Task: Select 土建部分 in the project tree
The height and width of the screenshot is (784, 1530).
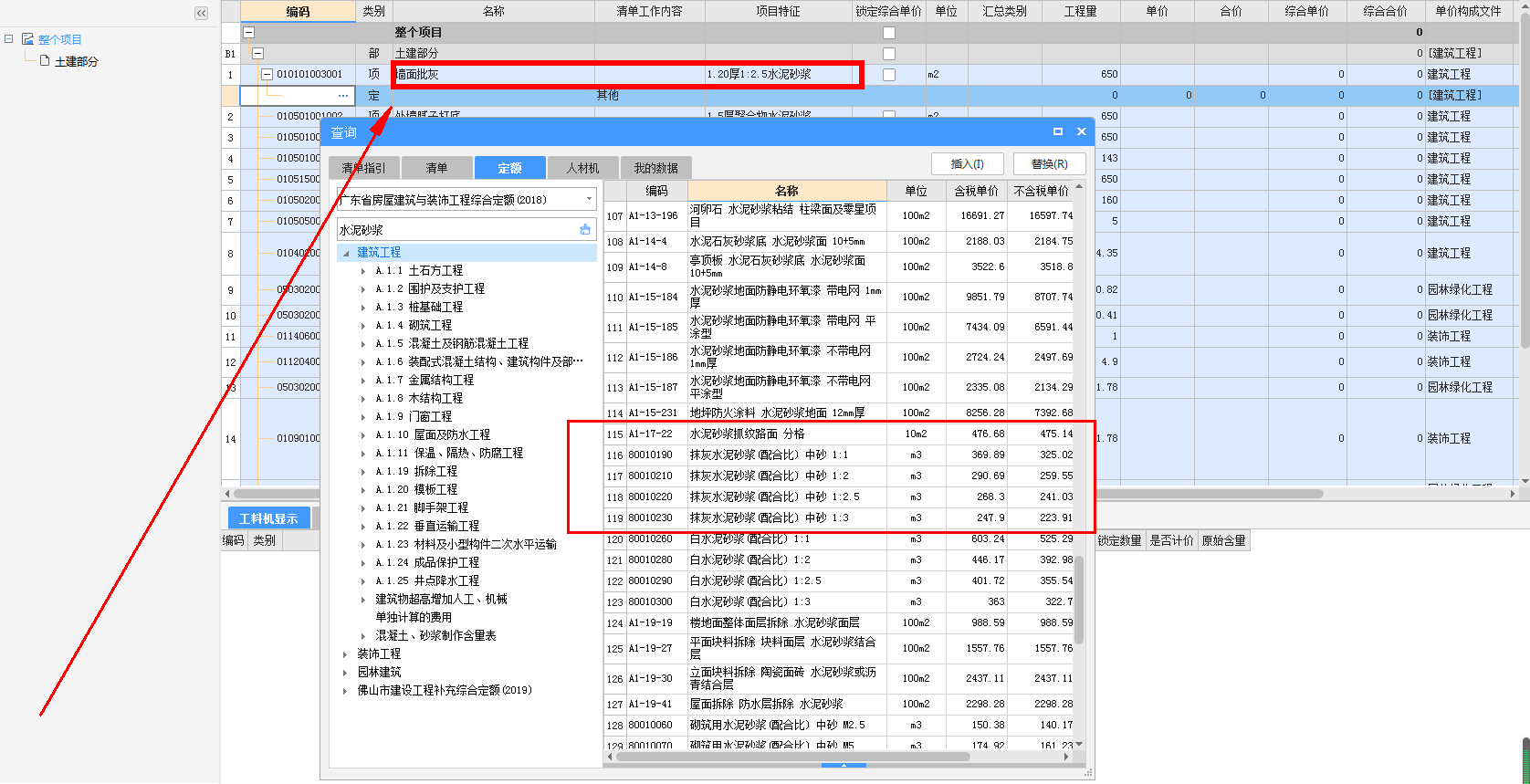Action: point(77,61)
